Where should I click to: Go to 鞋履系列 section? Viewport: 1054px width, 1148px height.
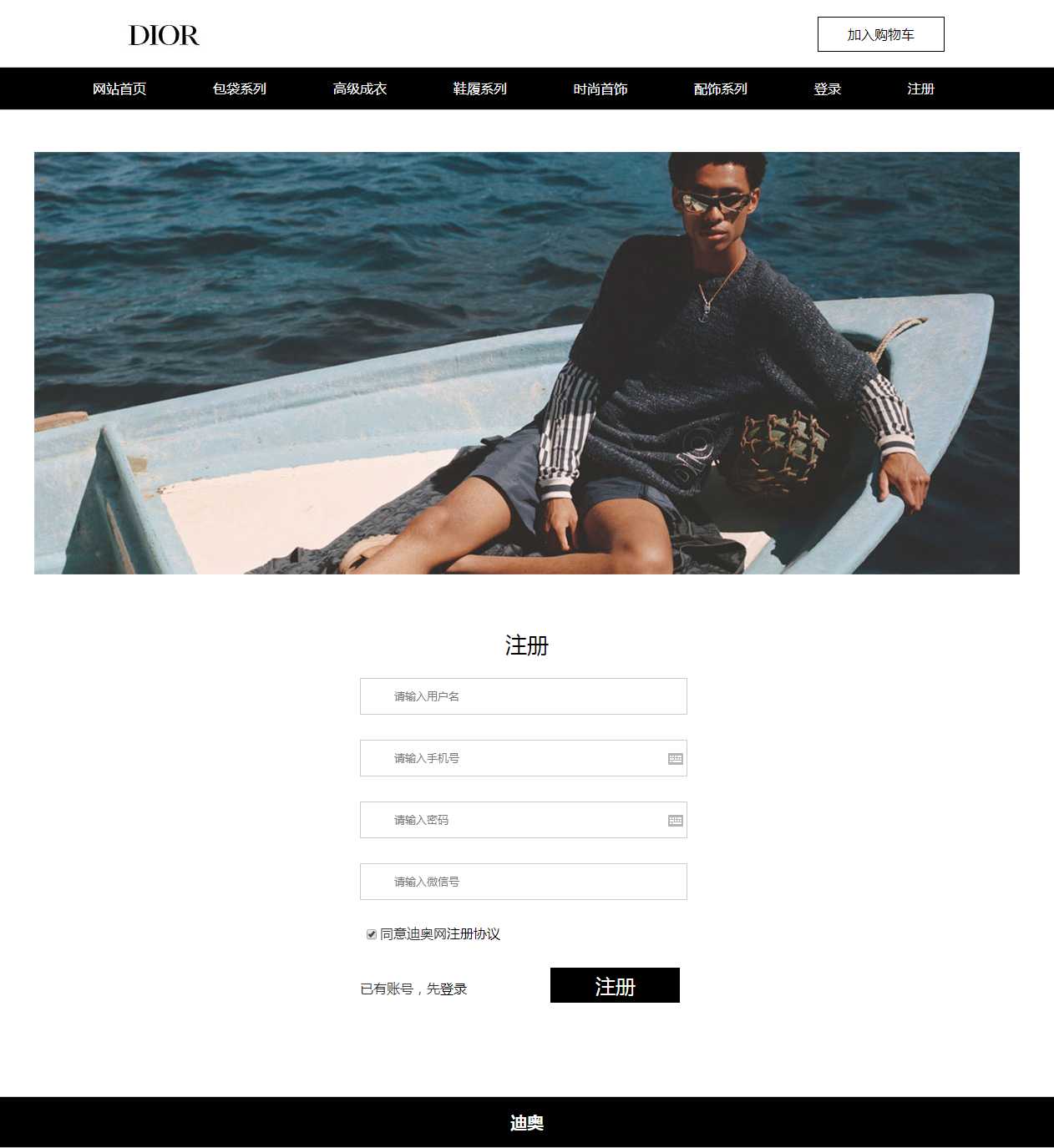pyautogui.click(x=480, y=89)
